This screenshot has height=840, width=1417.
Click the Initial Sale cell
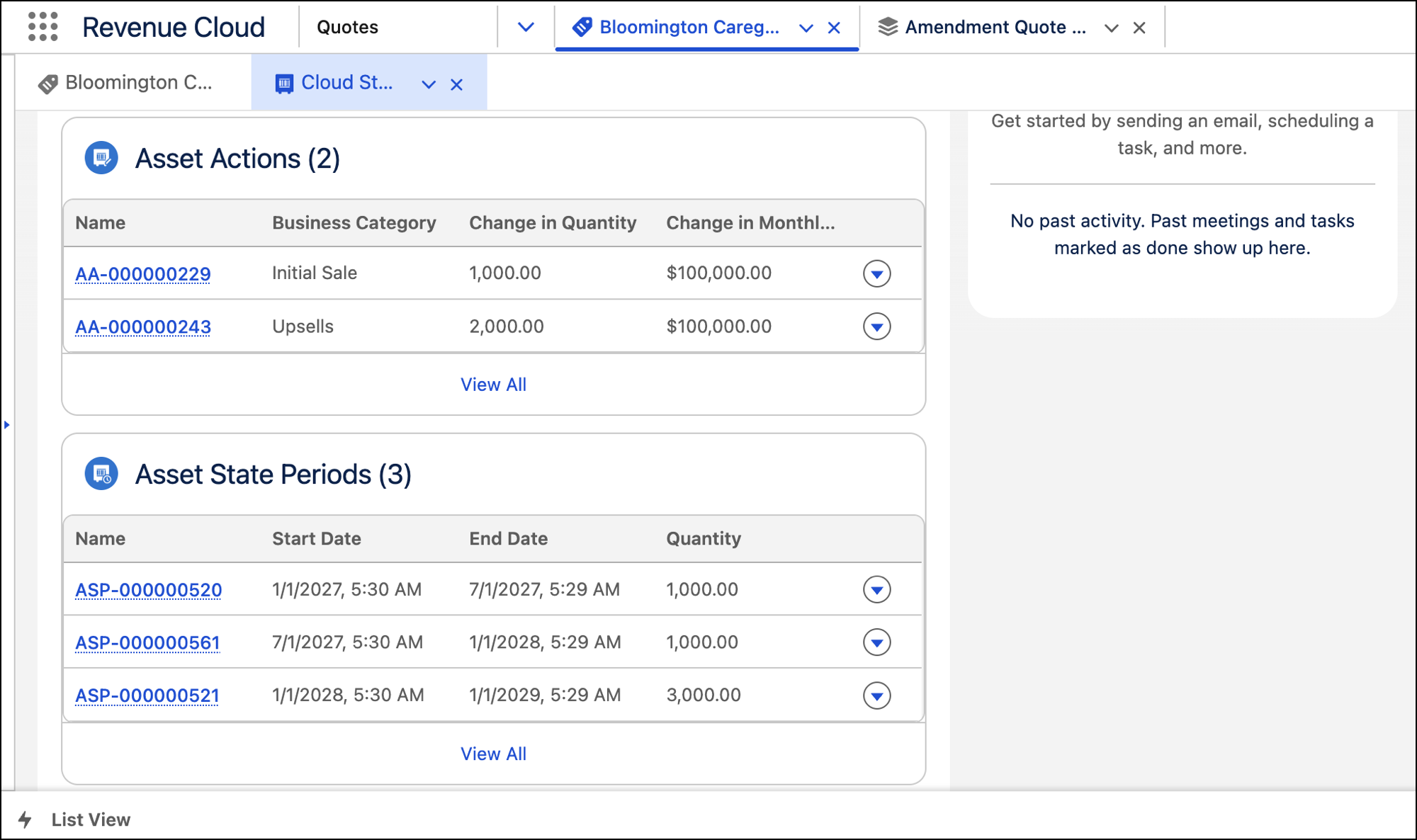(x=315, y=273)
